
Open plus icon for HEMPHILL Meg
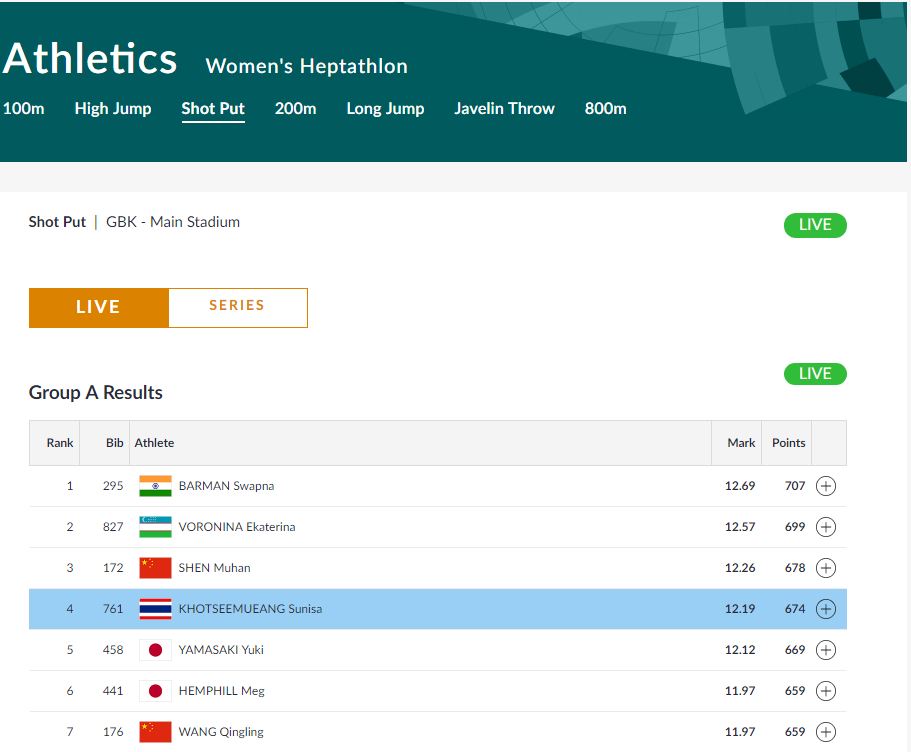(x=825, y=691)
